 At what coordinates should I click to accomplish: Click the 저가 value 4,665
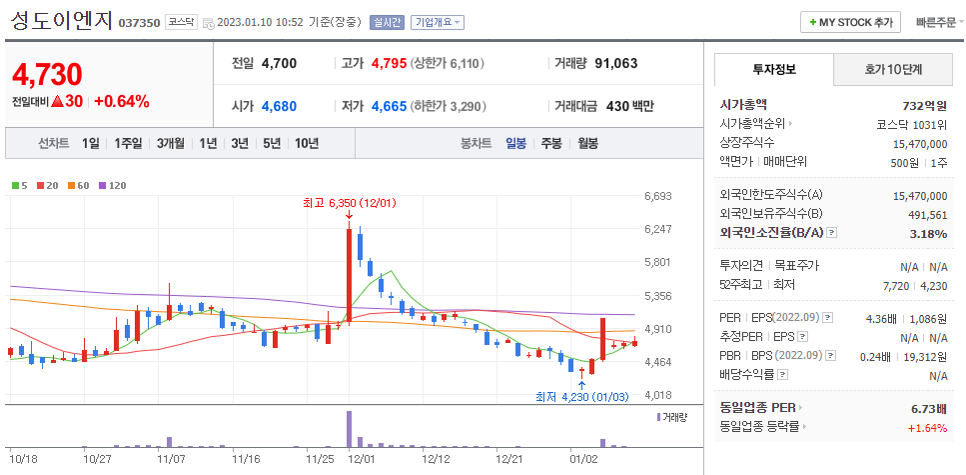click(389, 107)
